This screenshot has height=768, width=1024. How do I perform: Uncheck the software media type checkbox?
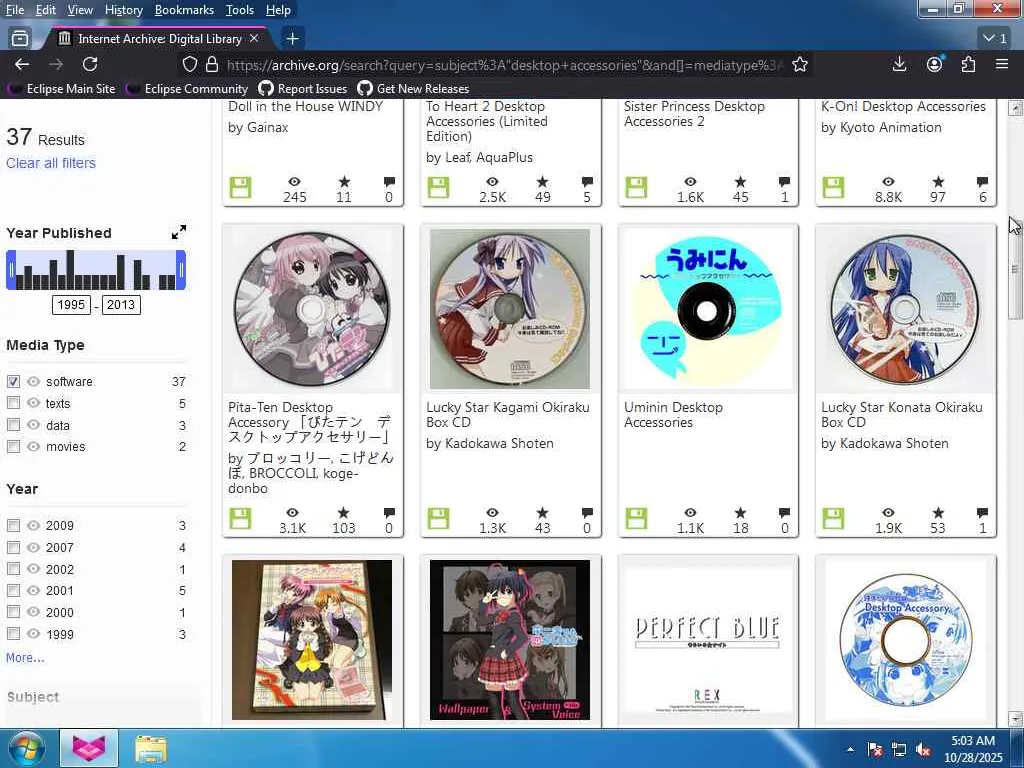(x=13, y=381)
